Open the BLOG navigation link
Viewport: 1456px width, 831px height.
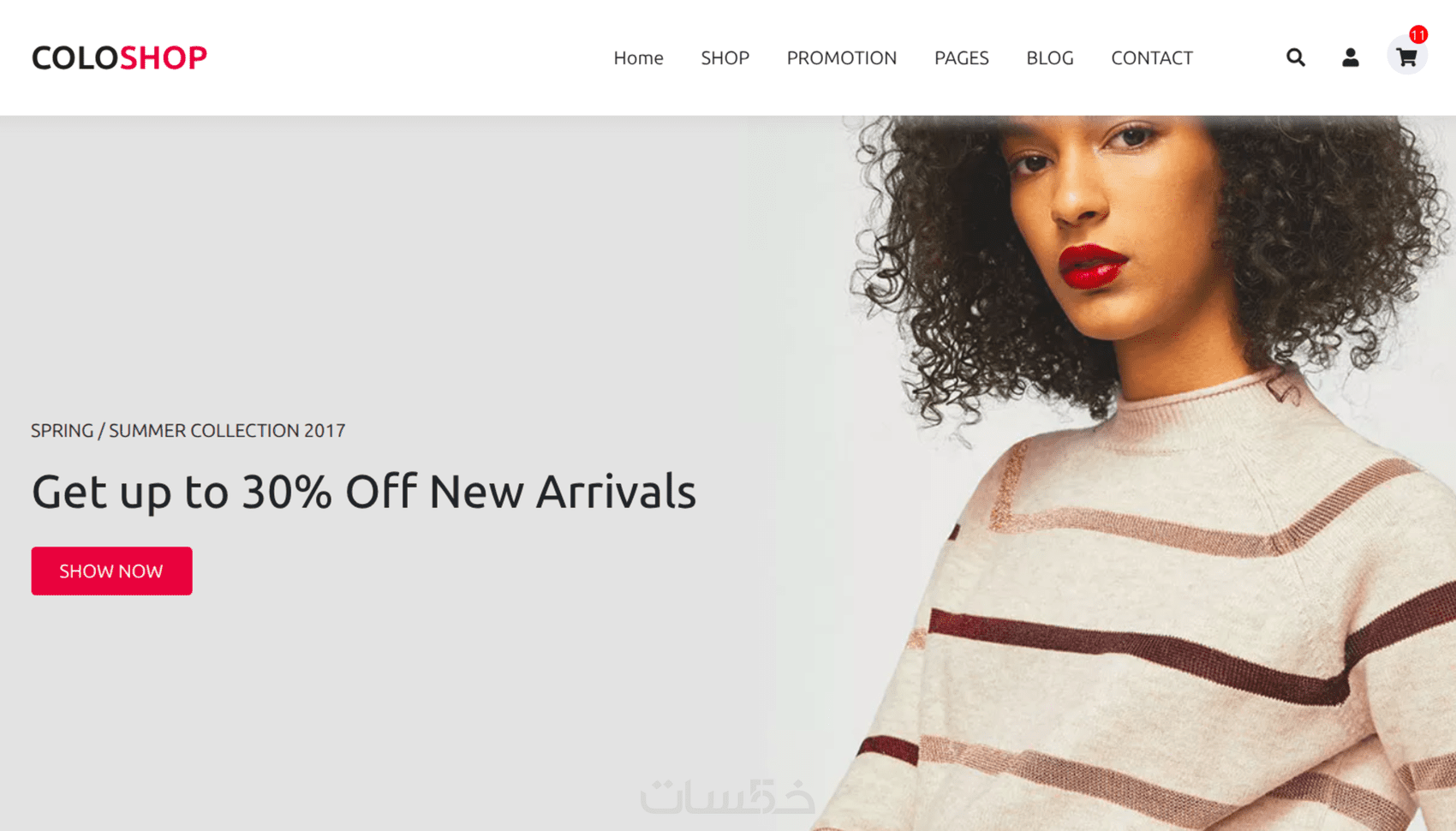[1050, 57]
